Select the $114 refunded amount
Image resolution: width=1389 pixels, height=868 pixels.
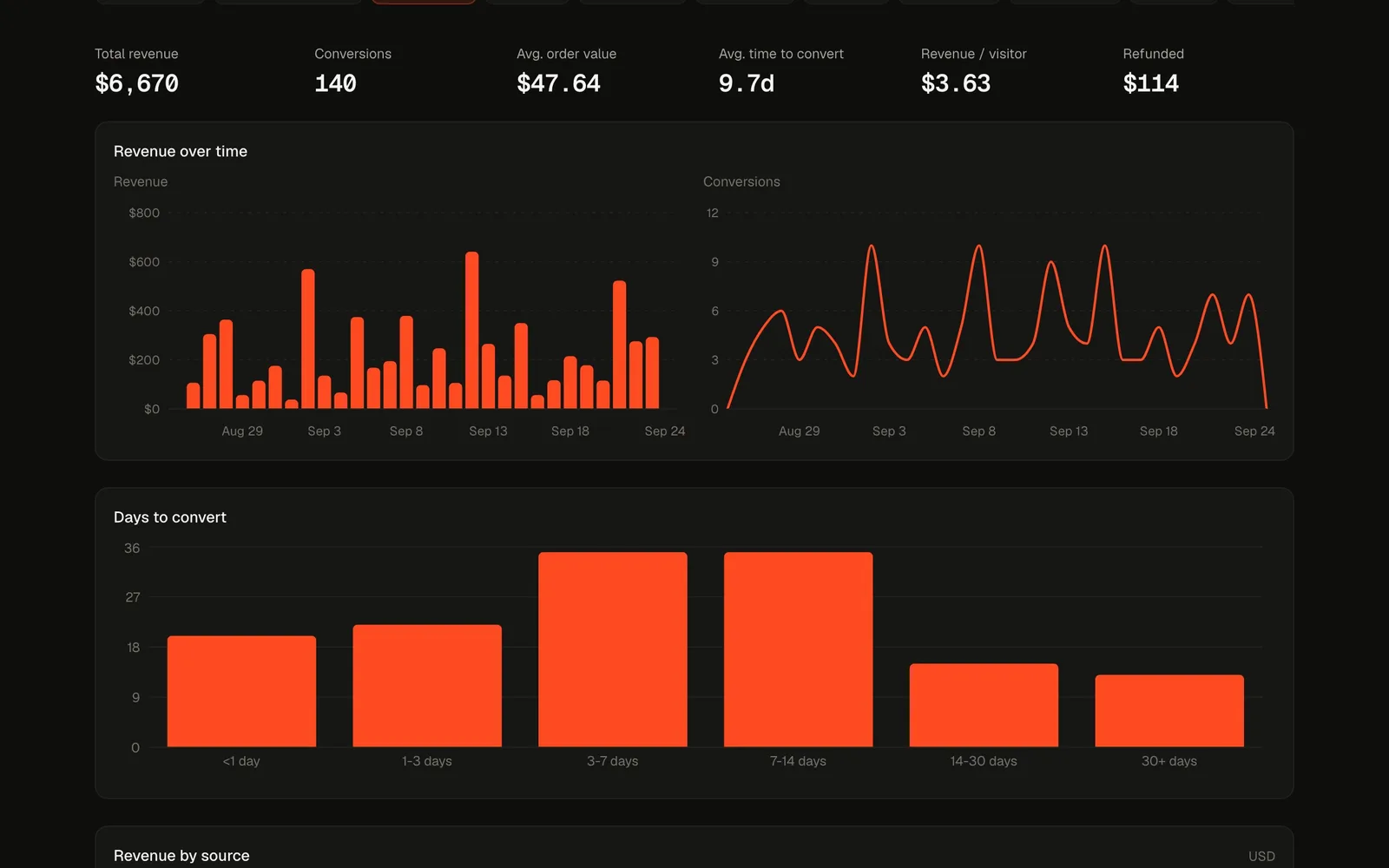pos(1151,83)
